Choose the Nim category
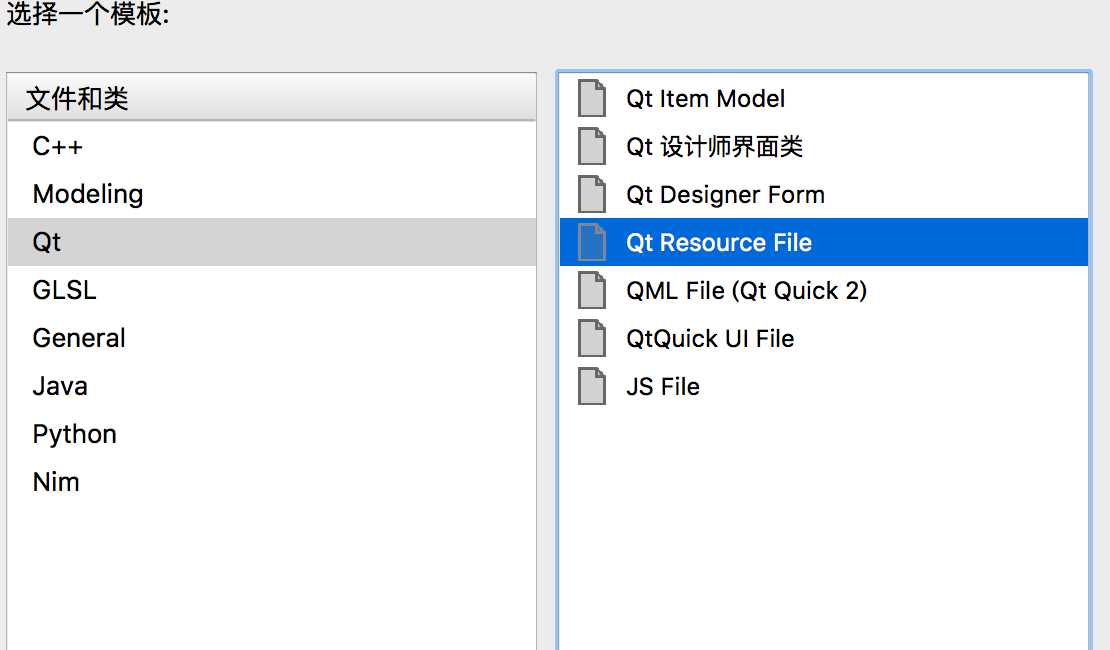 click(x=272, y=482)
